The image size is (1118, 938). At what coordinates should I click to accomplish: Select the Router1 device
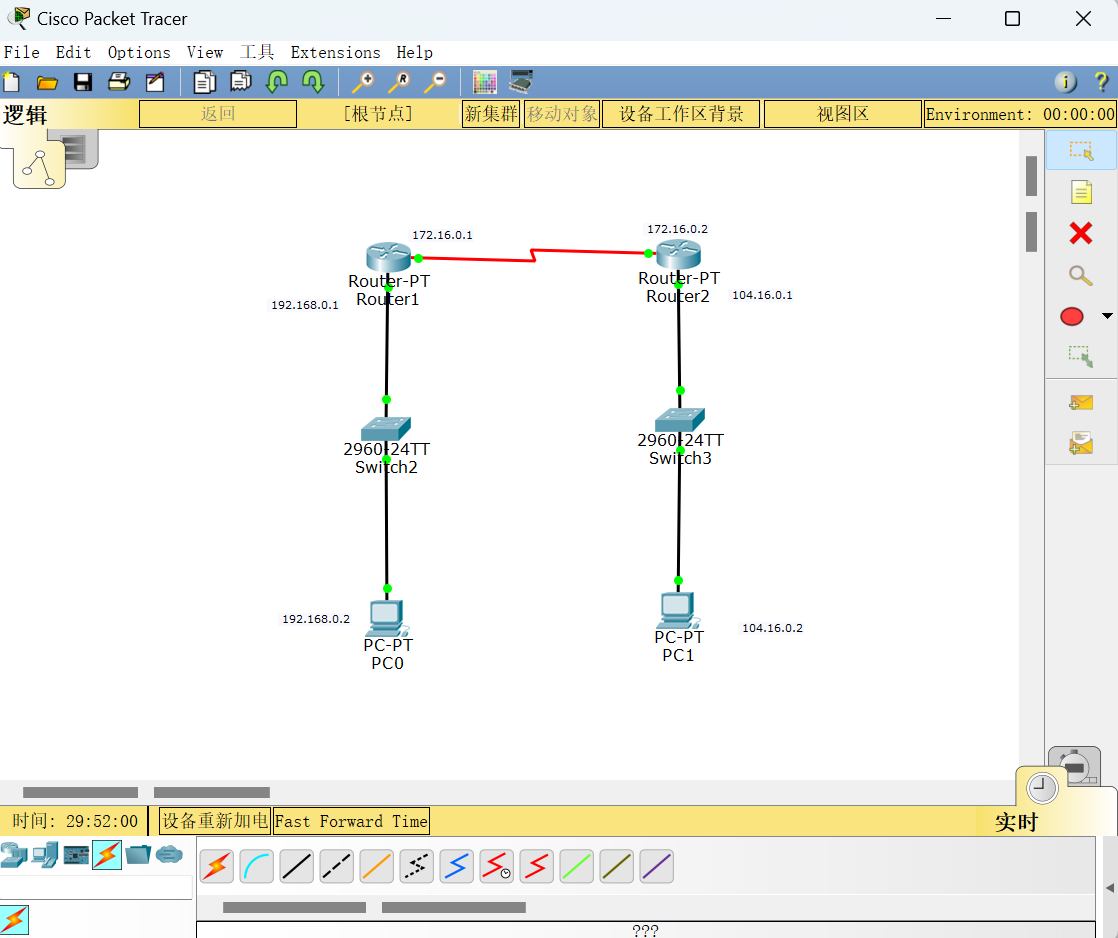click(389, 257)
